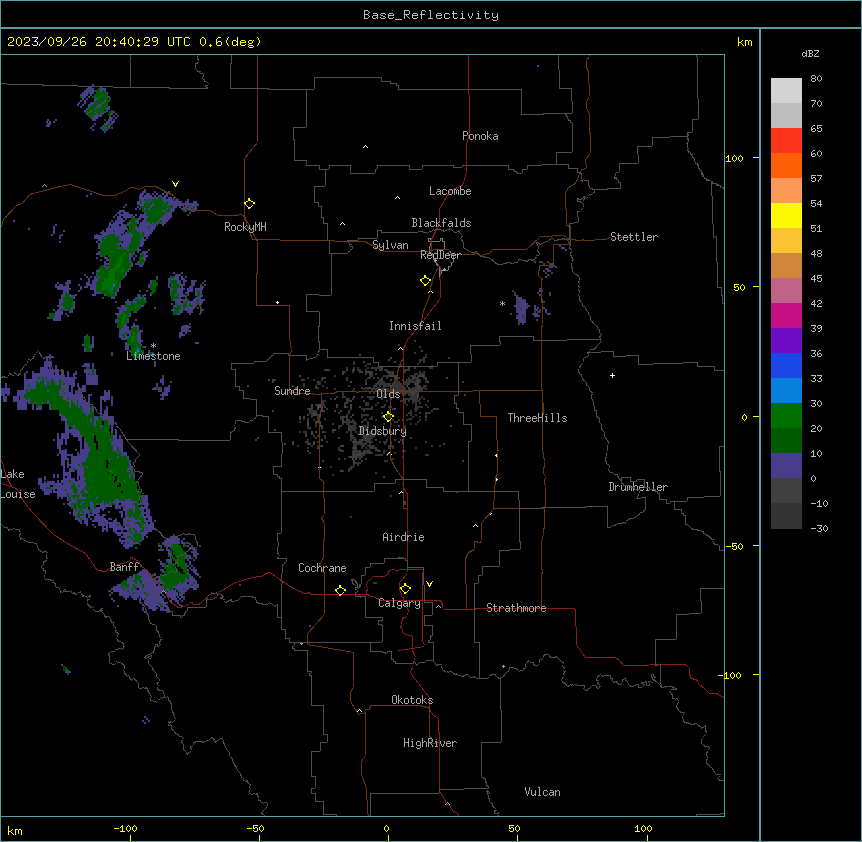Click the Vulcan label
This screenshot has height=842, width=862.
click(x=542, y=792)
